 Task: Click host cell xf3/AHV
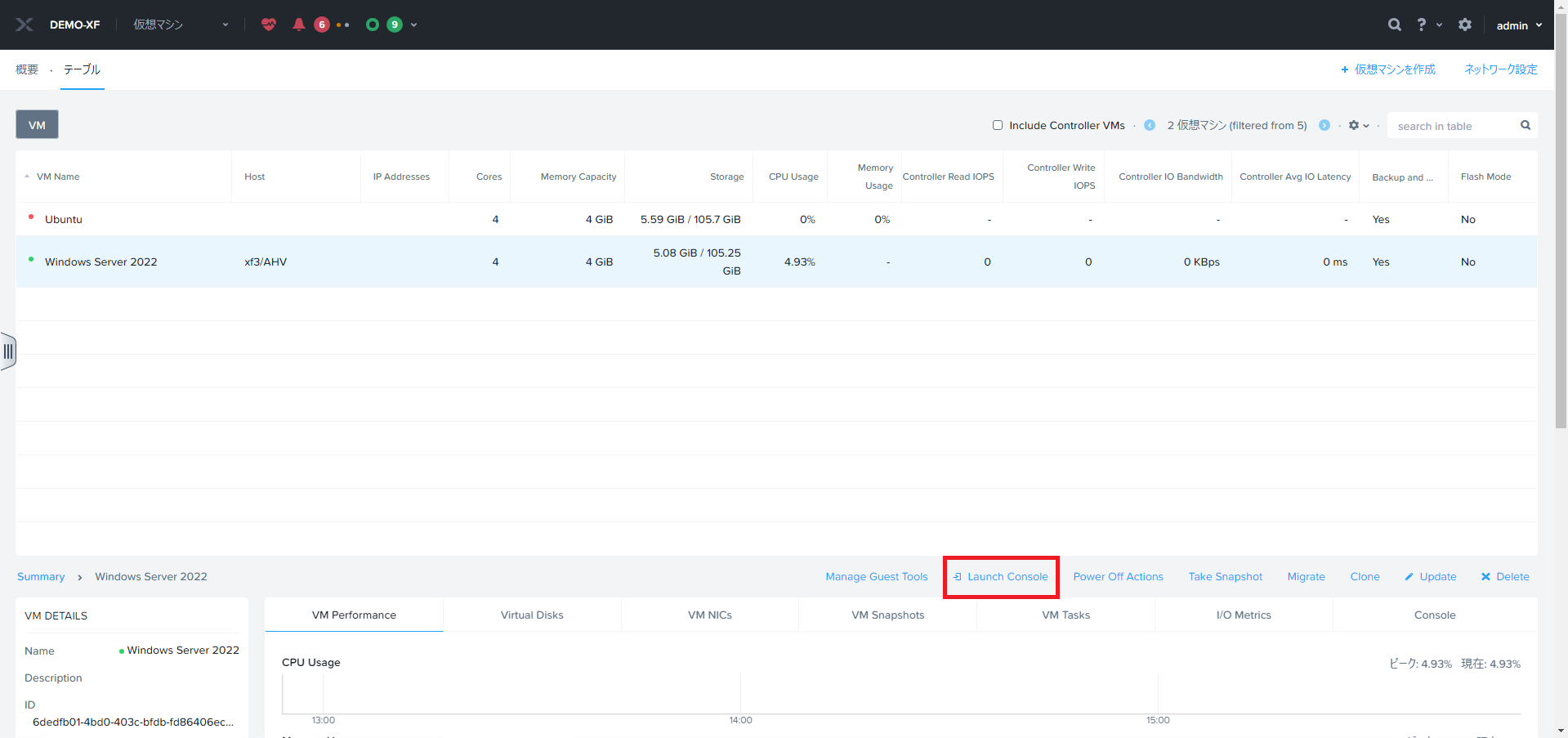pyautogui.click(x=266, y=262)
